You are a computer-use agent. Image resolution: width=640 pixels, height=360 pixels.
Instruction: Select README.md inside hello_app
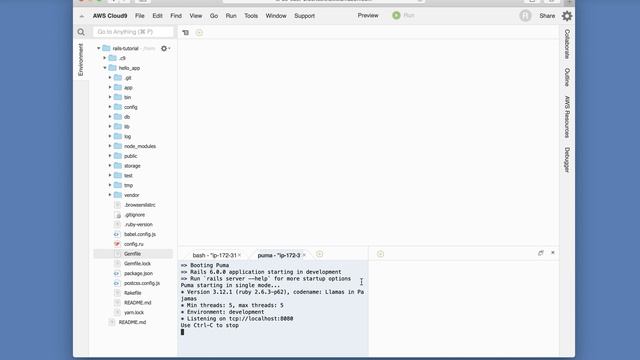pyautogui.click(x=138, y=303)
